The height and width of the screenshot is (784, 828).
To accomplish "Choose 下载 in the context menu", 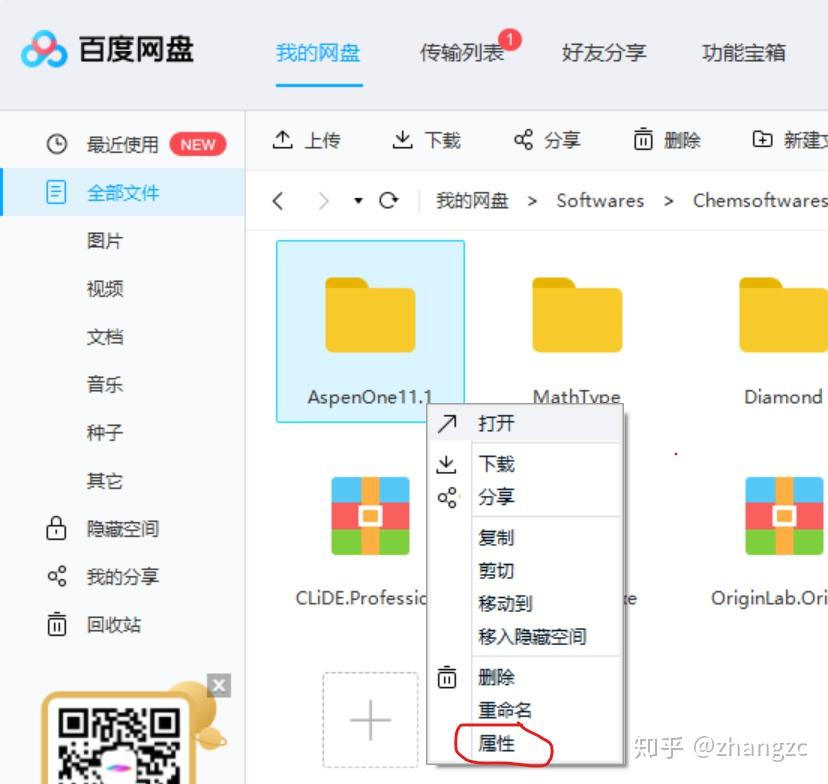I will 525,464.
